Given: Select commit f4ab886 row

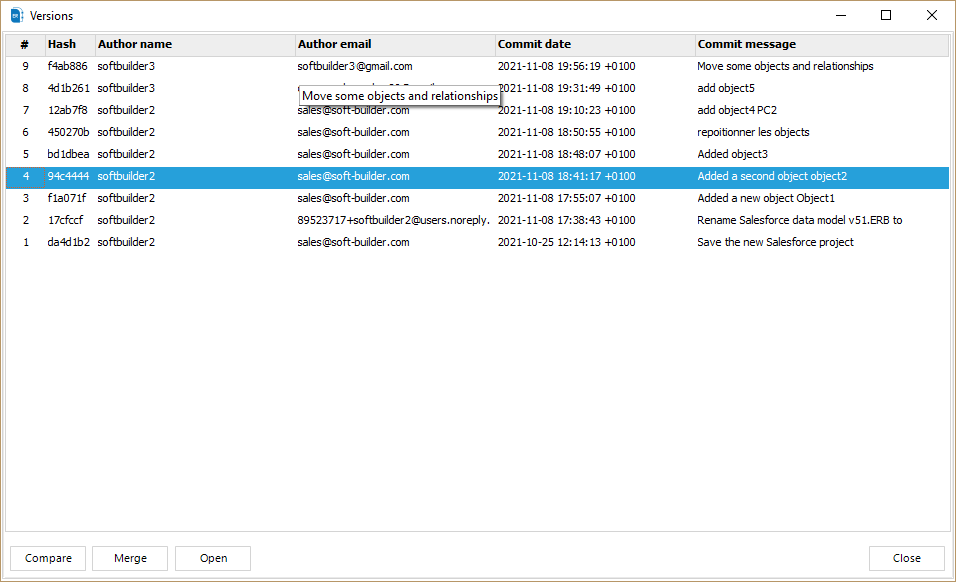Looking at the screenshot, I should pos(68,66).
